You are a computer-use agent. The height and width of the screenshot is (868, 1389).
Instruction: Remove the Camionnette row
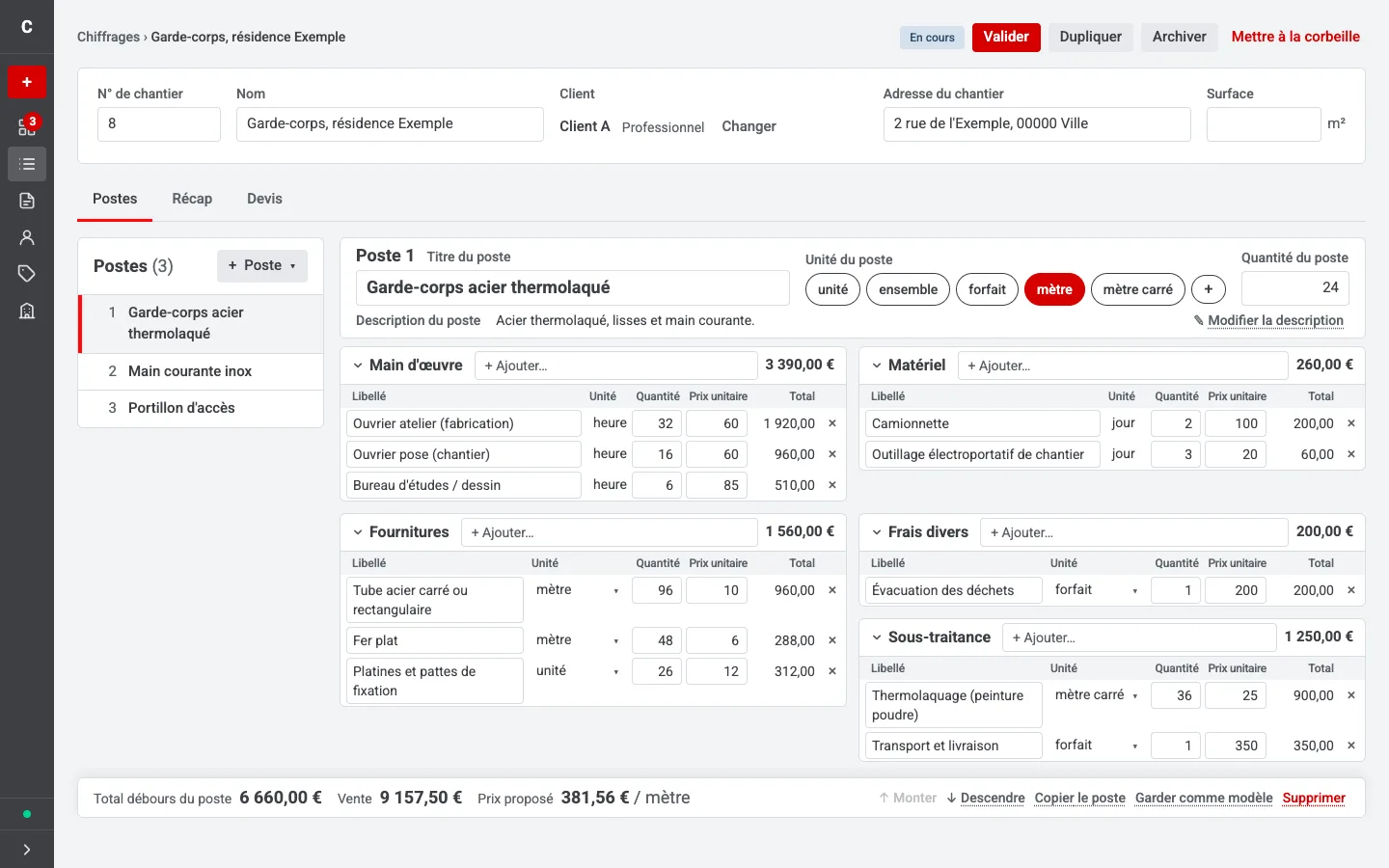(1351, 423)
